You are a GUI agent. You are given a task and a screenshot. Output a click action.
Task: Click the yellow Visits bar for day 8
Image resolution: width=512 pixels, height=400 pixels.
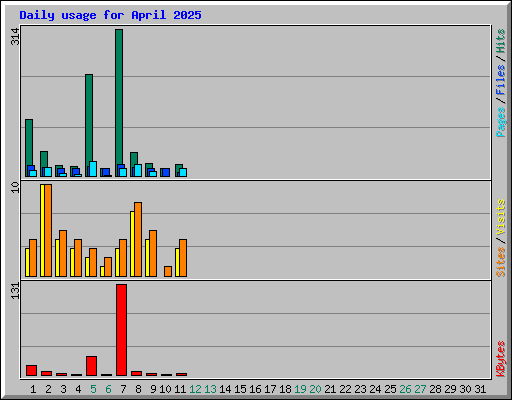click(x=132, y=244)
